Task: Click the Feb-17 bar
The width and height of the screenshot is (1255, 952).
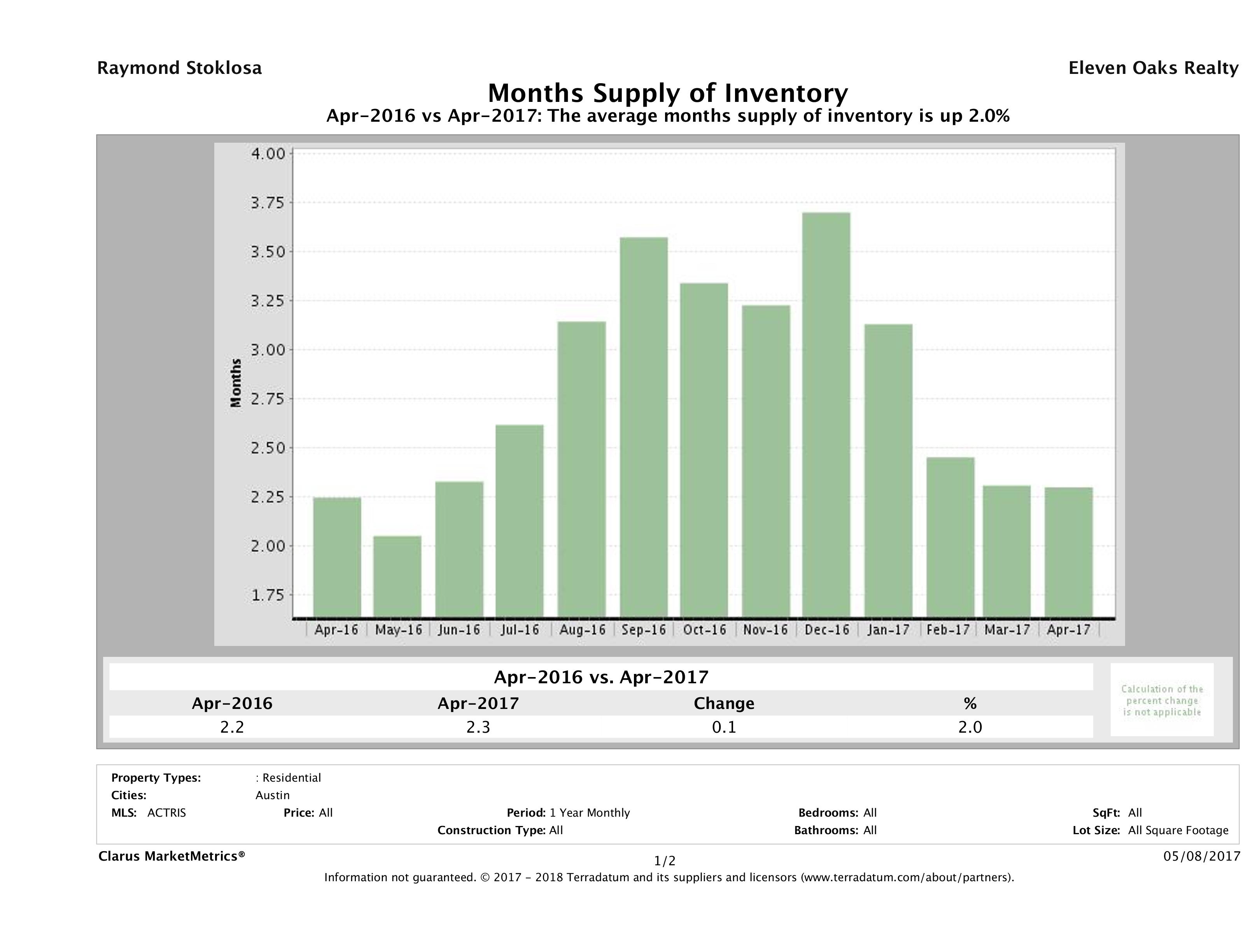Action: [950, 537]
